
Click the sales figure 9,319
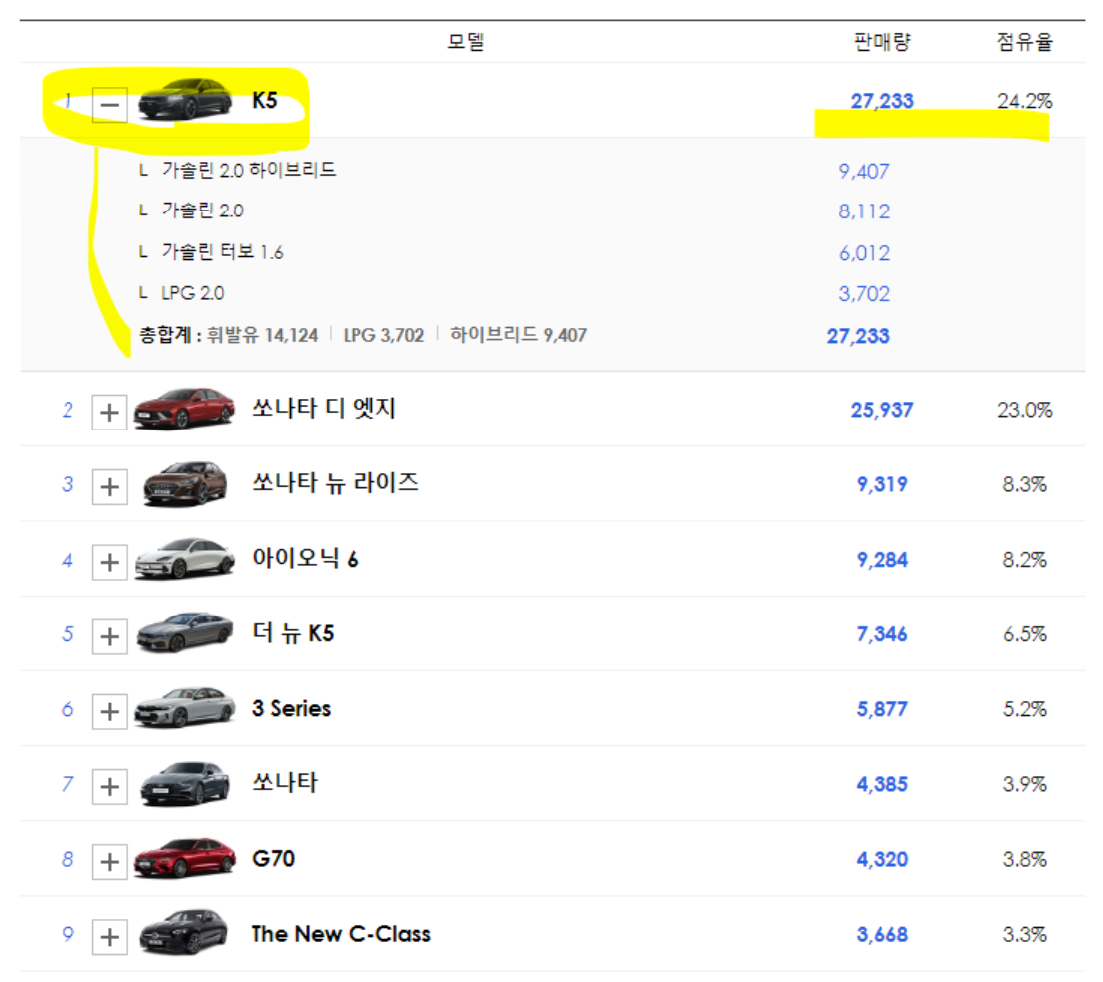coord(882,485)
